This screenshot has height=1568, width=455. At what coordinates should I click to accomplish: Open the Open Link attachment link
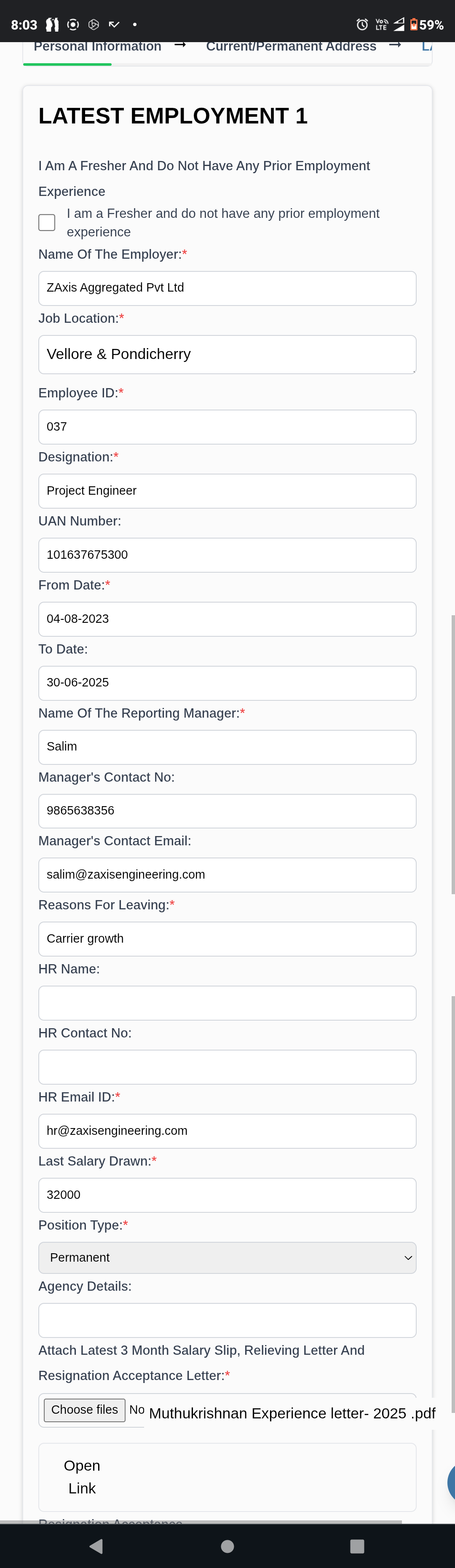(82, 1477)
